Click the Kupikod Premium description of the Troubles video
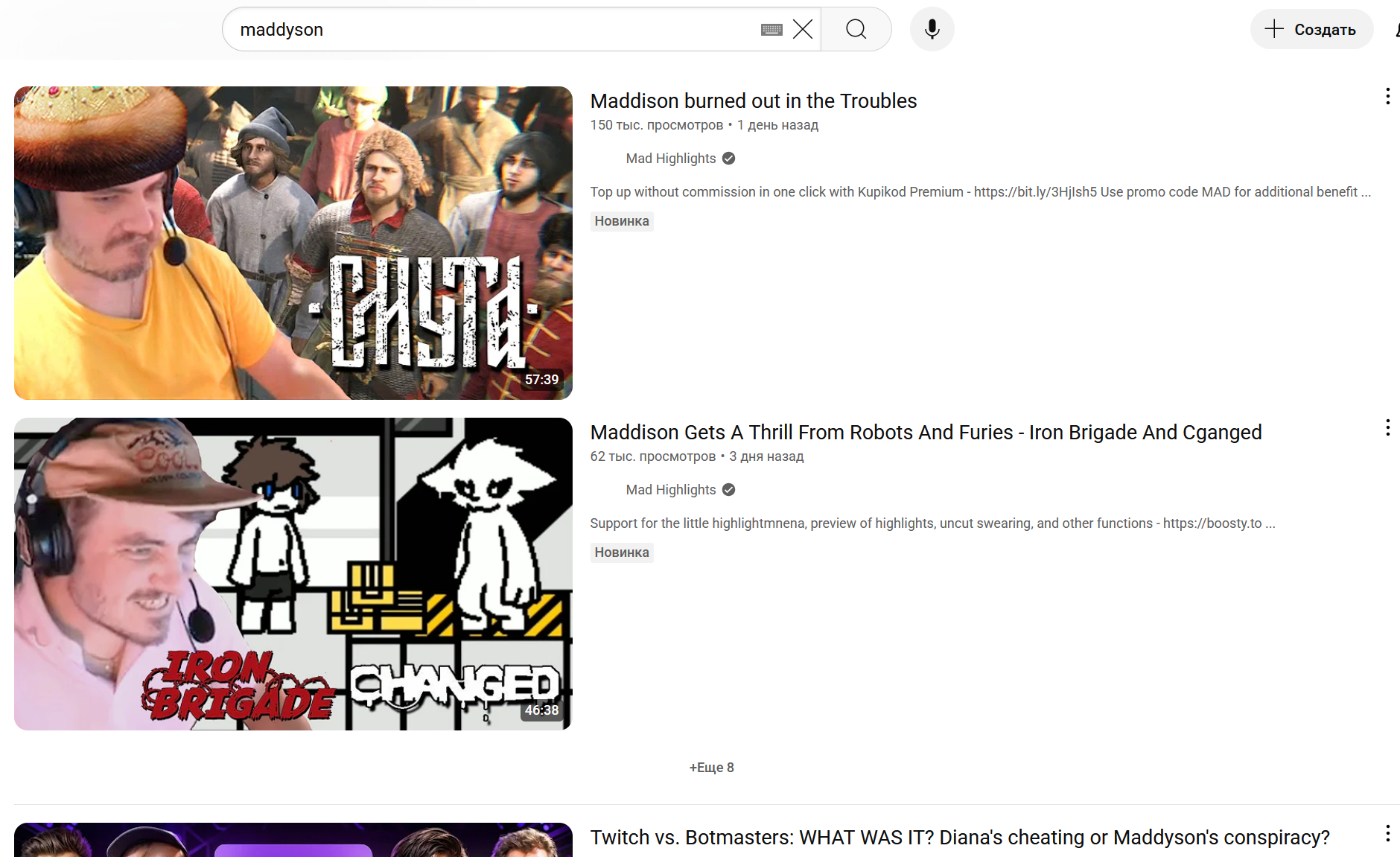Screen dimensions: 1400x857 click(x=981, y=192)
